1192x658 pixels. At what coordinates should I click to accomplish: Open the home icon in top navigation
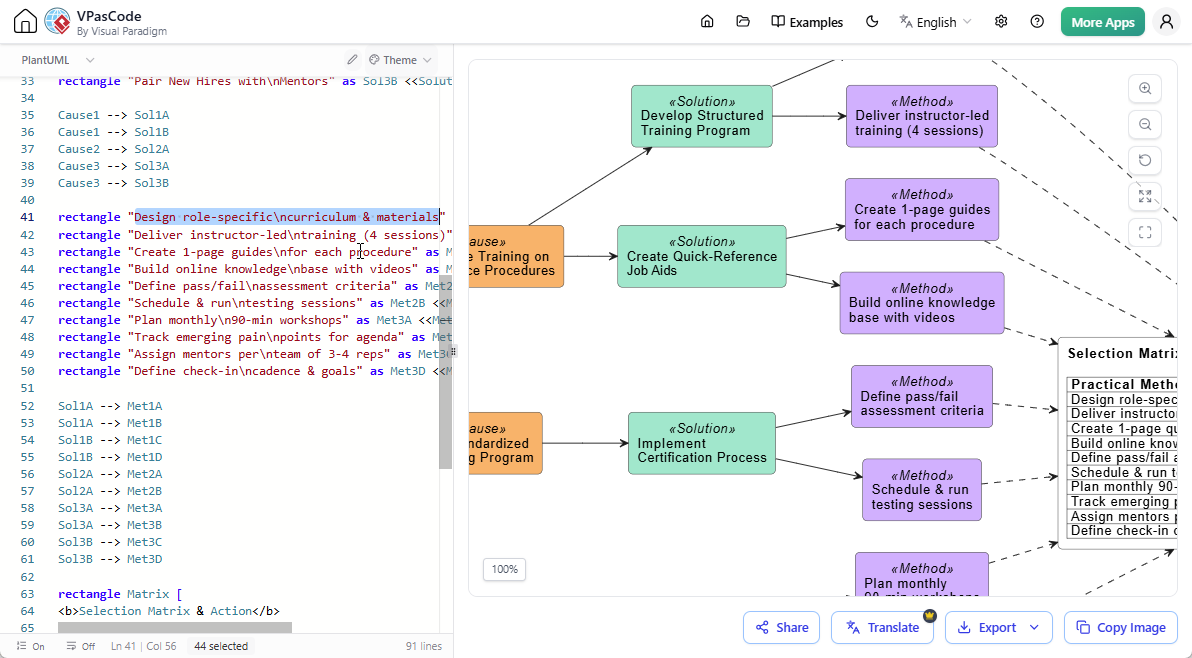click(707, 21)
